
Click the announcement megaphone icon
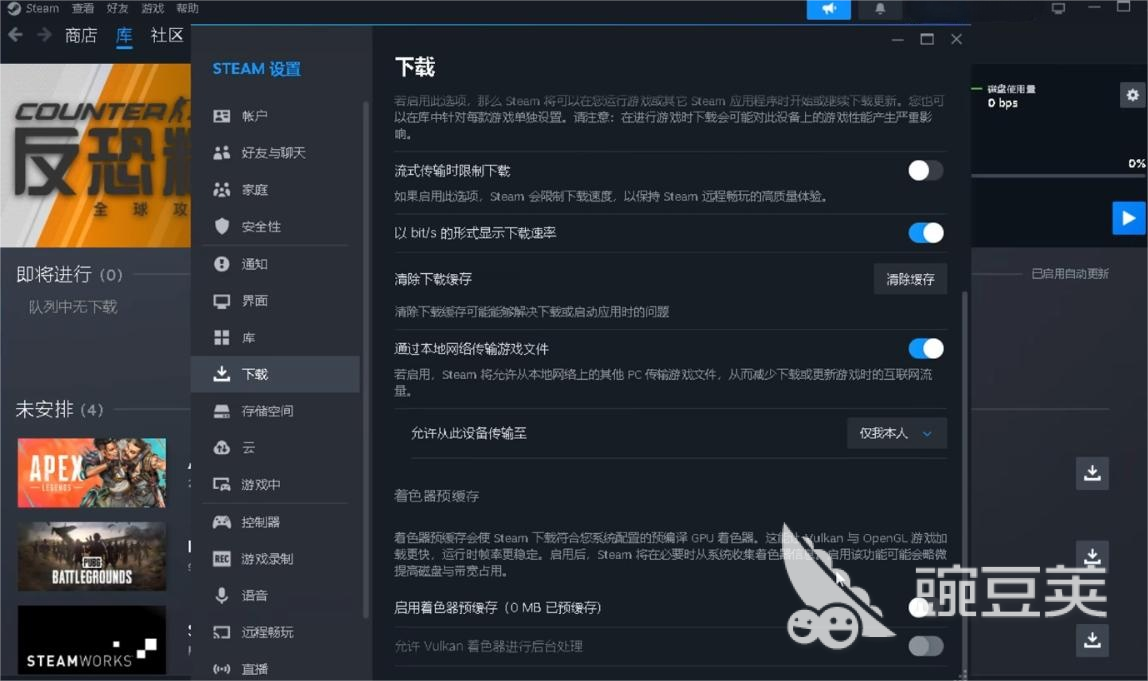coord(828,9)
